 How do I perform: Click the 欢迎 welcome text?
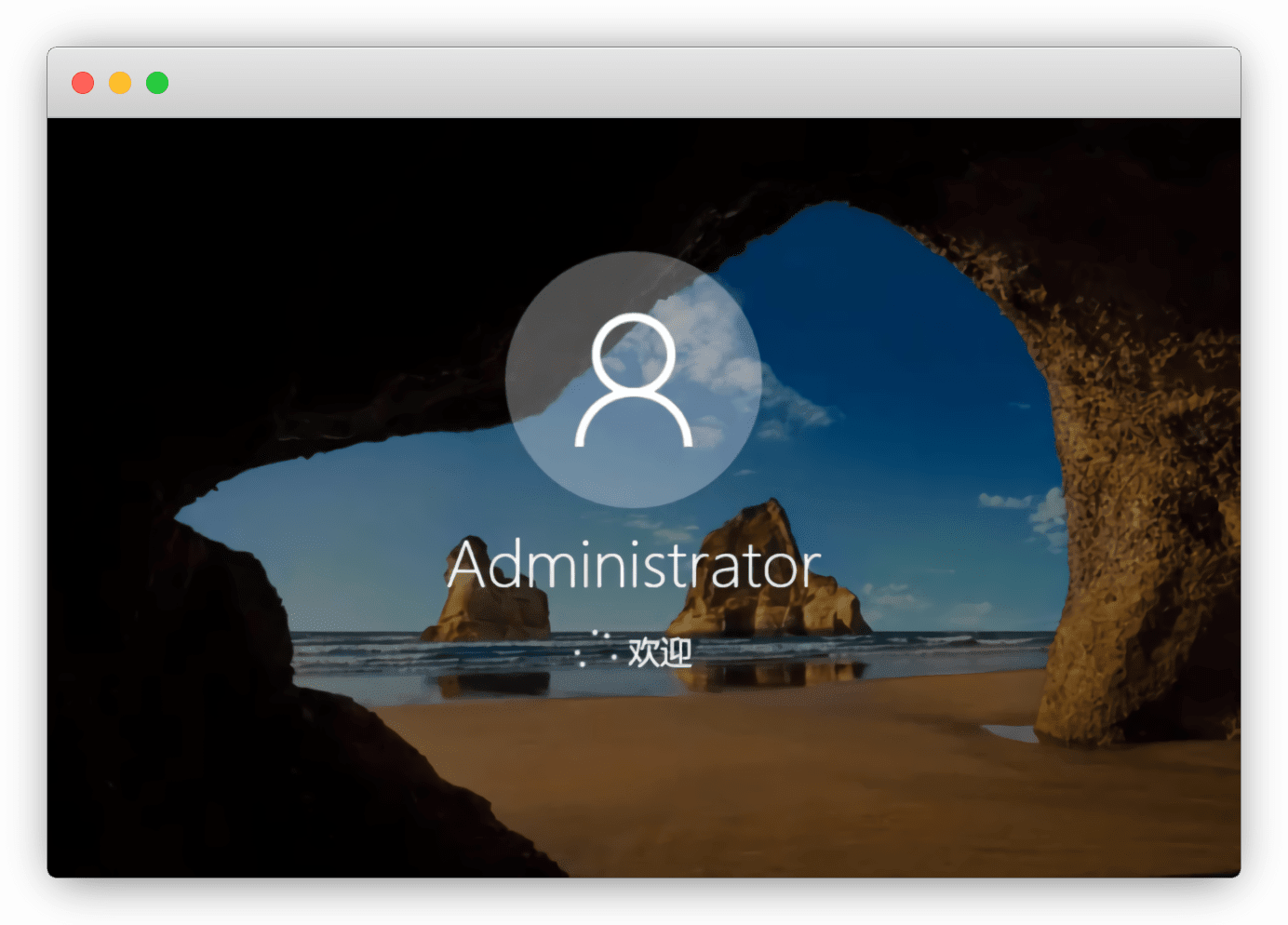pos(660,652)
